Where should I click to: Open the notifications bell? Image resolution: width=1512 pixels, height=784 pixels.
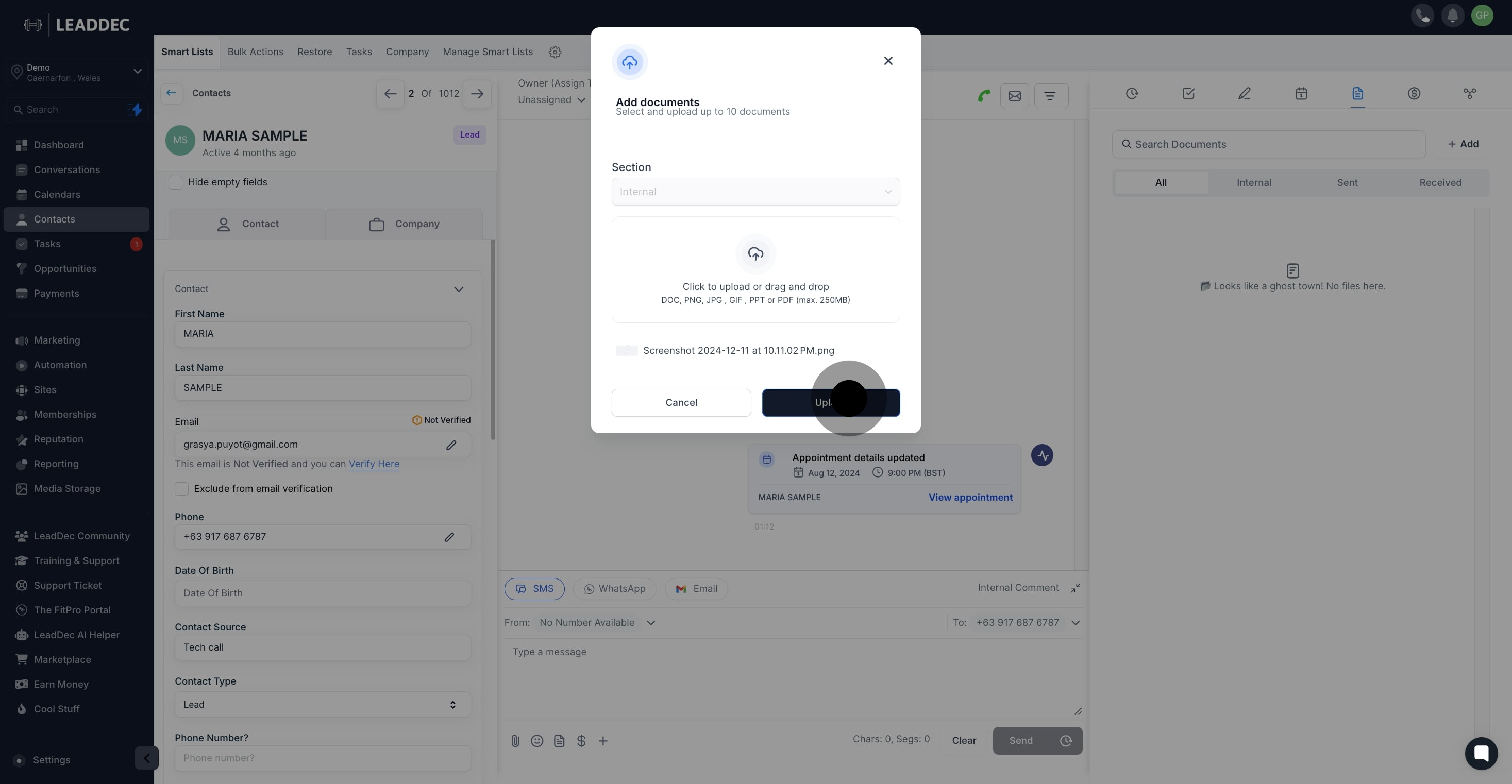(1452, 15)
